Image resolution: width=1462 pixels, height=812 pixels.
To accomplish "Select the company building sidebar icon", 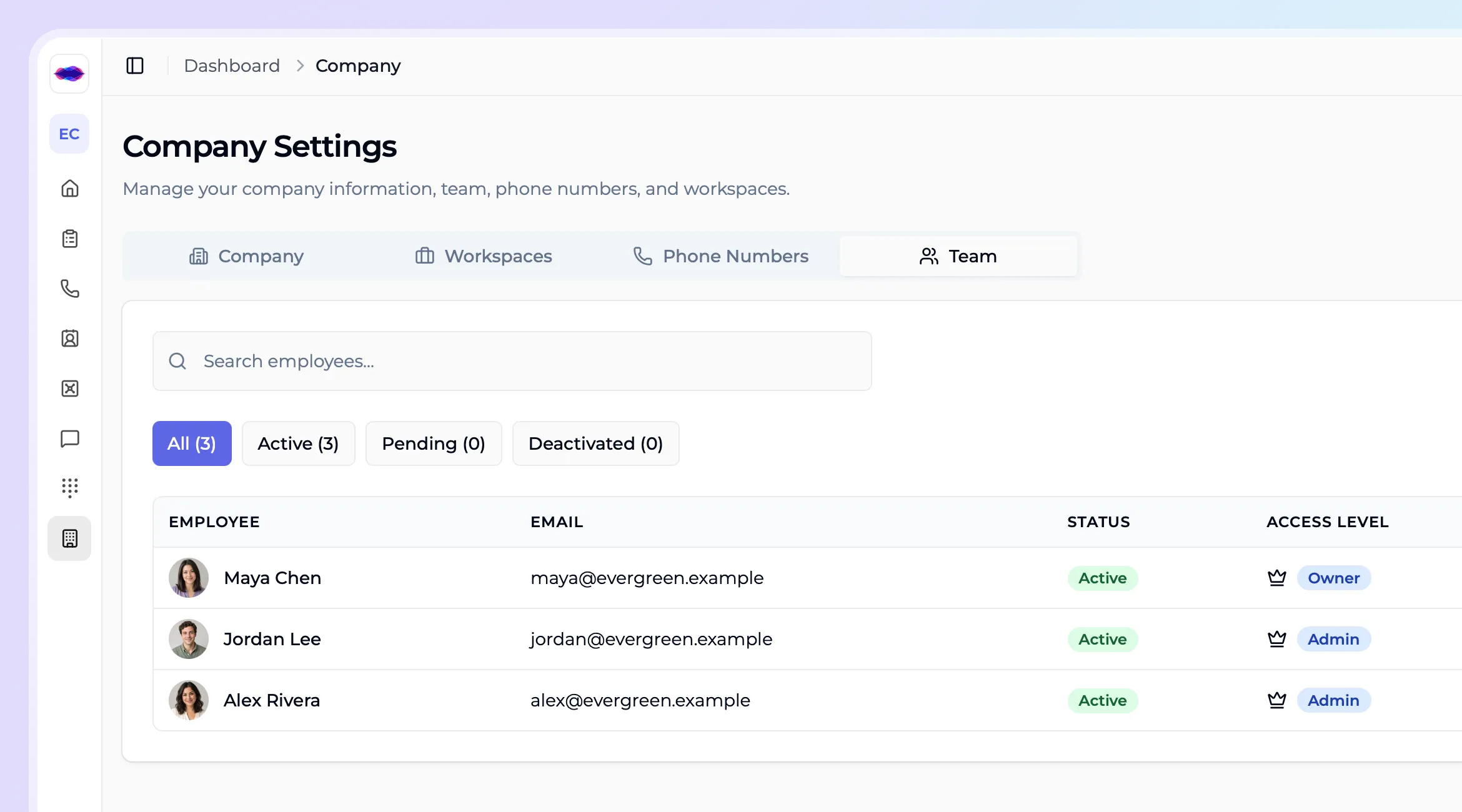I will (x=69, y=538).
